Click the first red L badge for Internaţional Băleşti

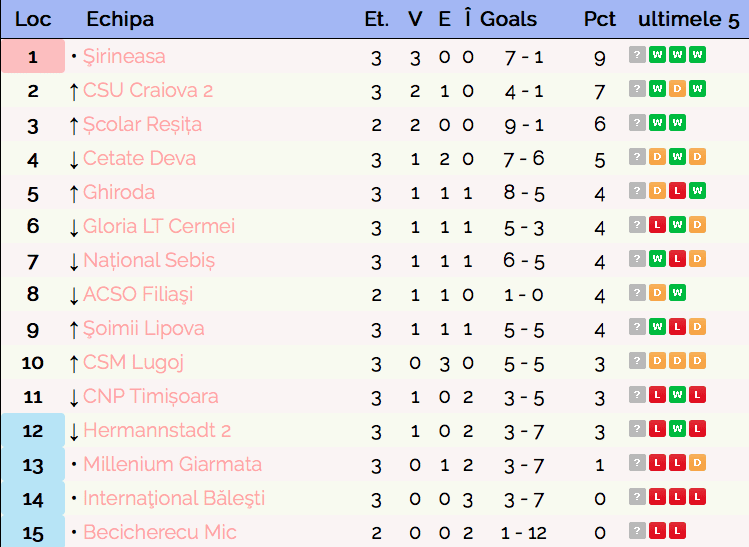[657, 497]
